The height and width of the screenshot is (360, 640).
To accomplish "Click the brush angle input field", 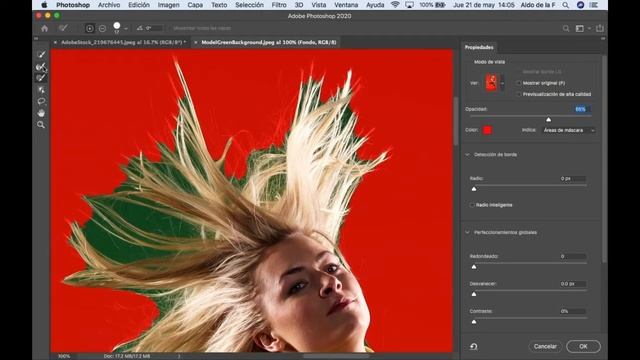I will [x=154, y=28].
